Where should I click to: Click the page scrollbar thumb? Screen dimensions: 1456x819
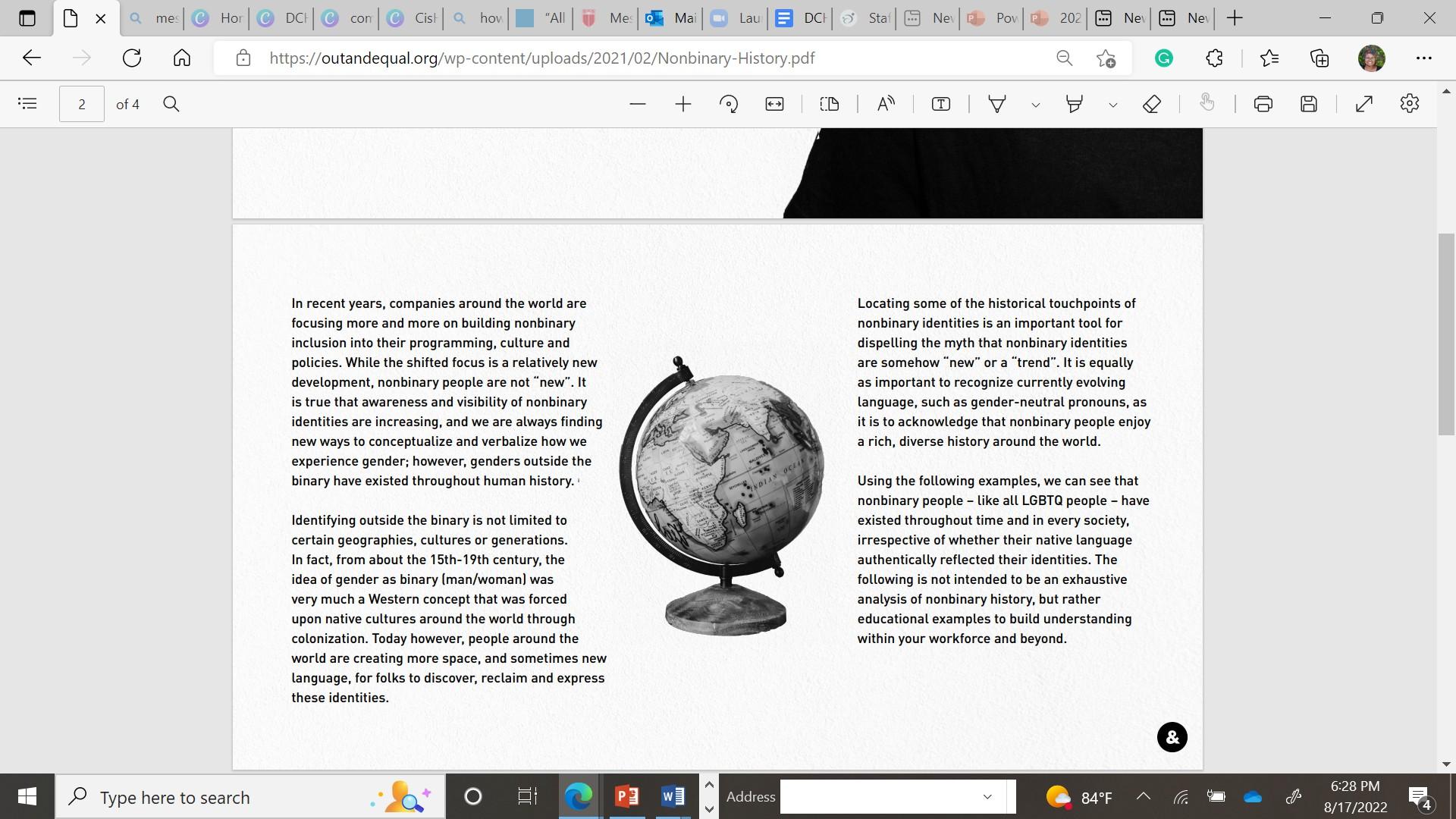pos(1446,334)
